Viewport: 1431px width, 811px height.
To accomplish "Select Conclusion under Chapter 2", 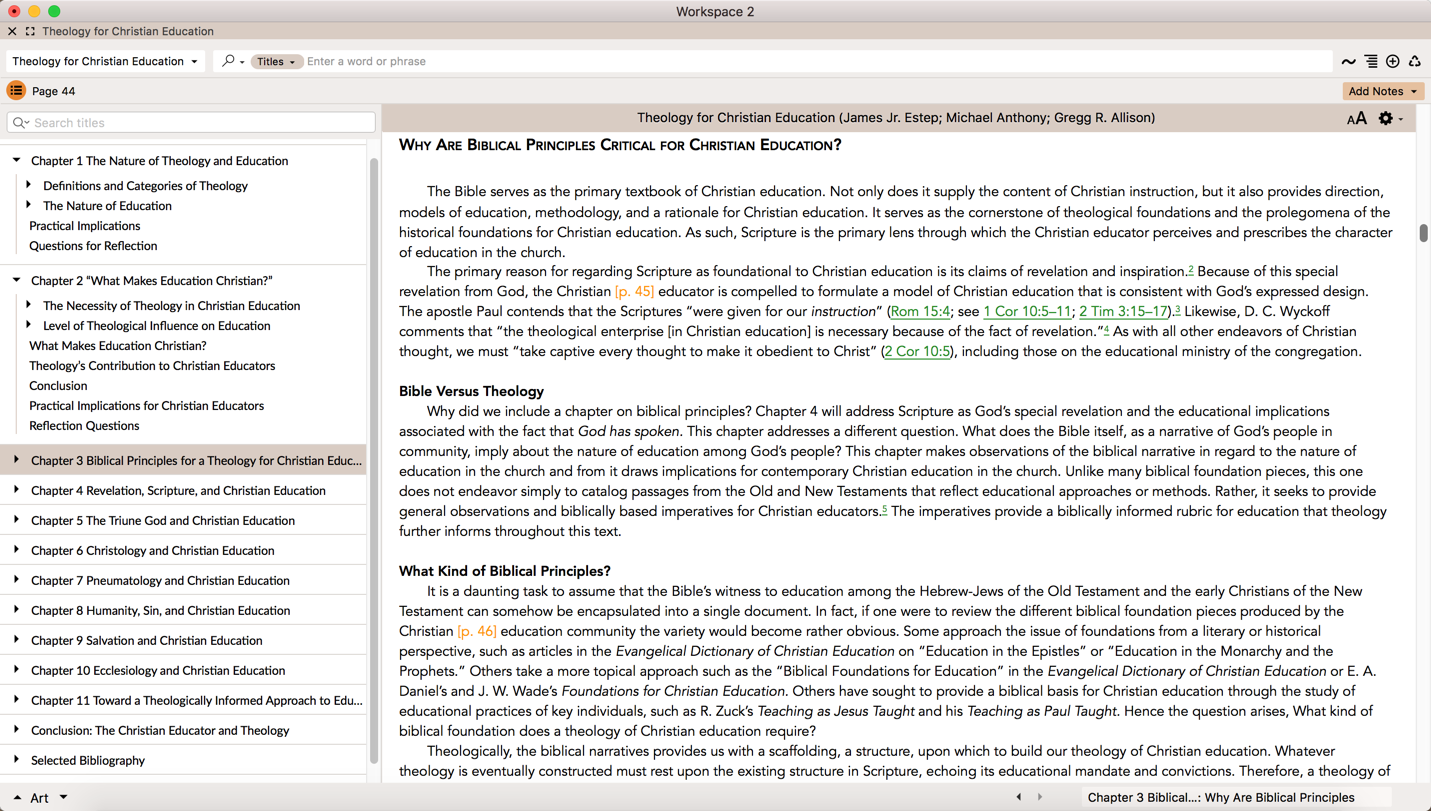I will 58,386.
